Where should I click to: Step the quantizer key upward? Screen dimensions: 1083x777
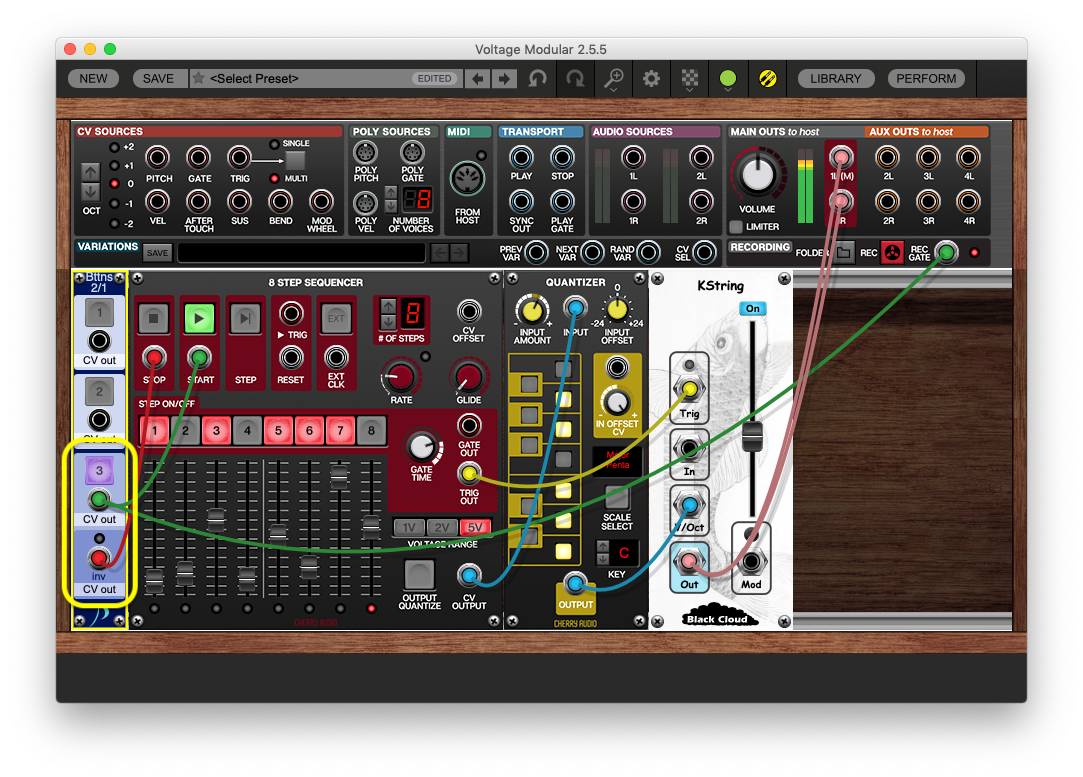(x=602, y=546)
